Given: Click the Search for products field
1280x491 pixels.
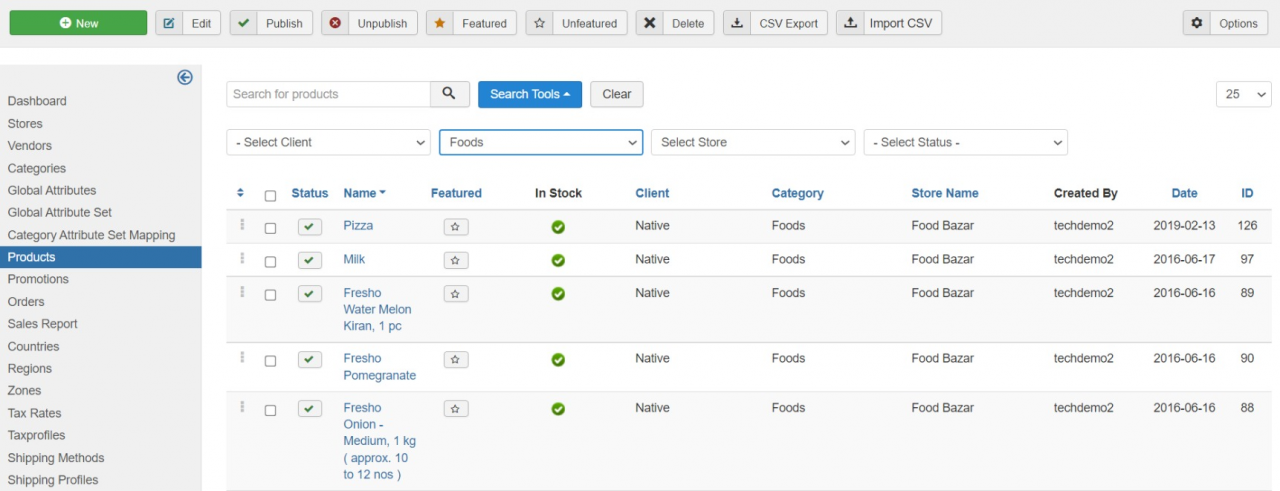Looking at the screenshot, I should (x=328, y=94).
